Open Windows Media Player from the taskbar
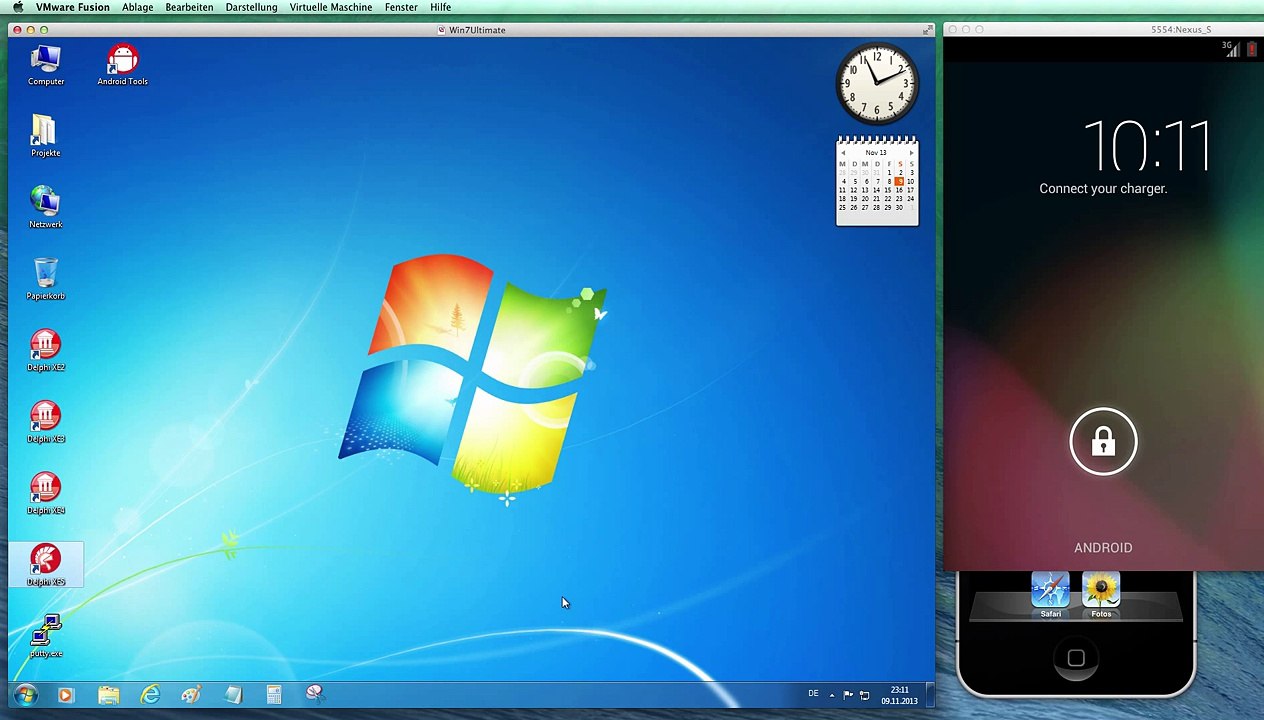The image size is (1264, 720). coord(66,695)
